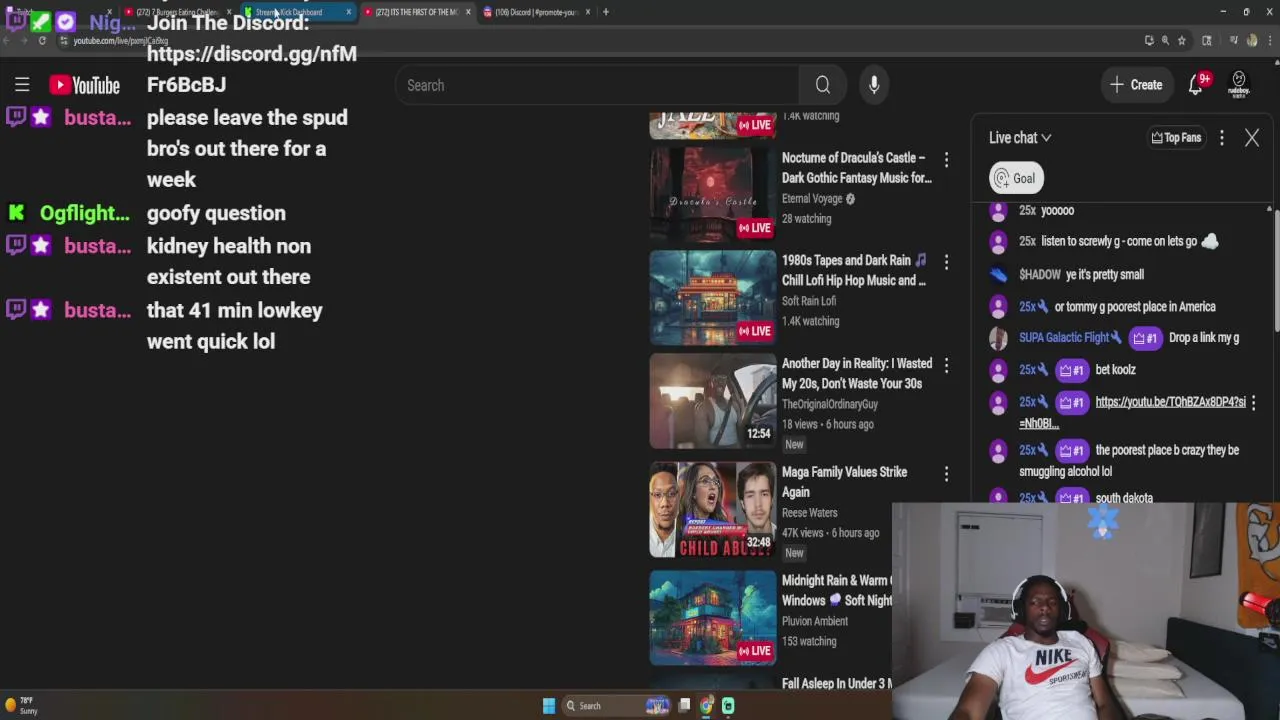
Task: Click the install app icon in address bar
Action: [1148, 41]
